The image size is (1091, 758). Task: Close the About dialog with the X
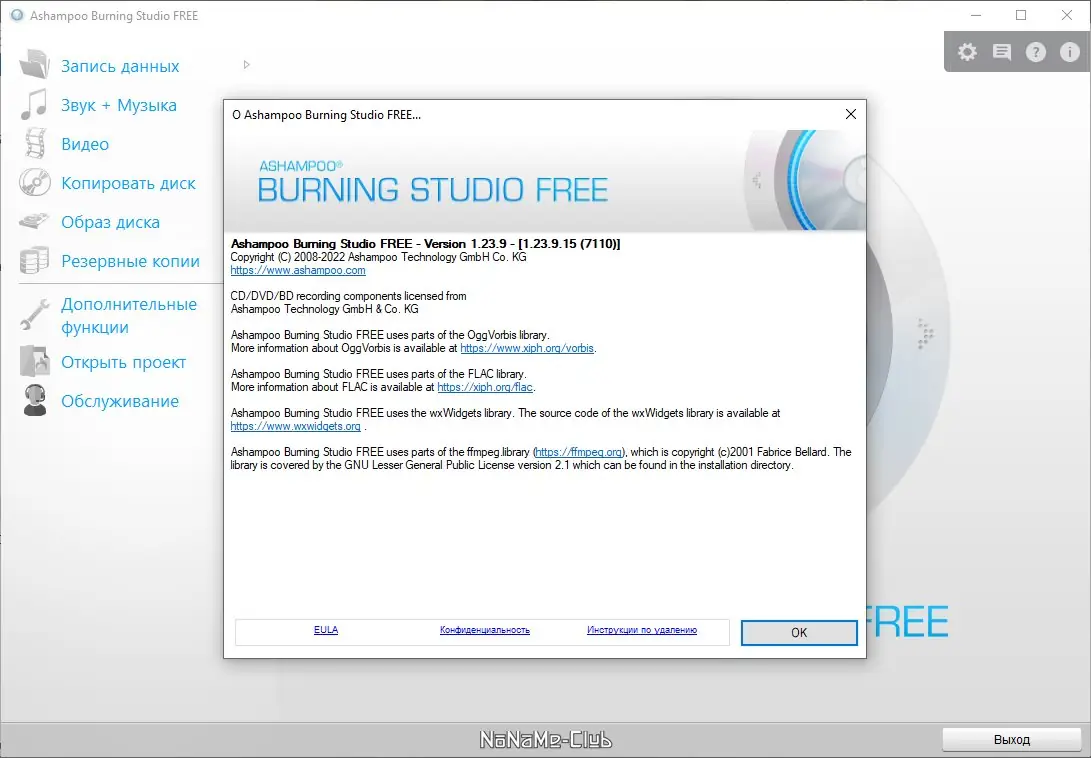850,114
